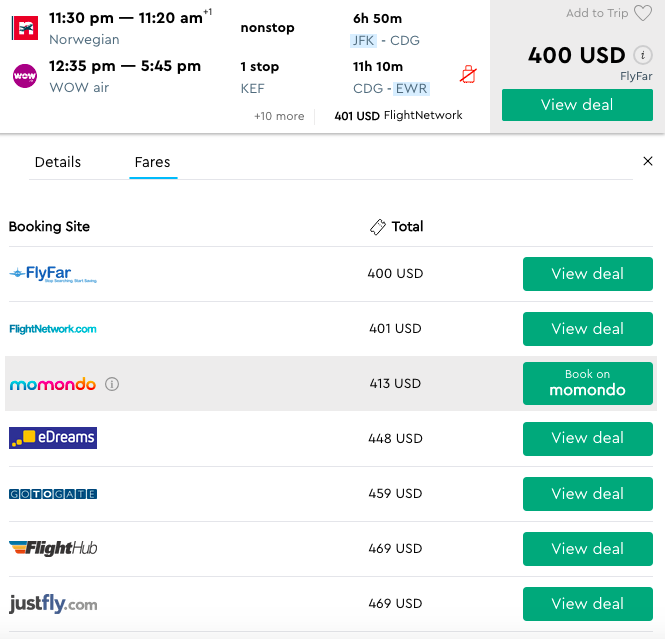Click the ticket icon beside Total

click(377, 227)
